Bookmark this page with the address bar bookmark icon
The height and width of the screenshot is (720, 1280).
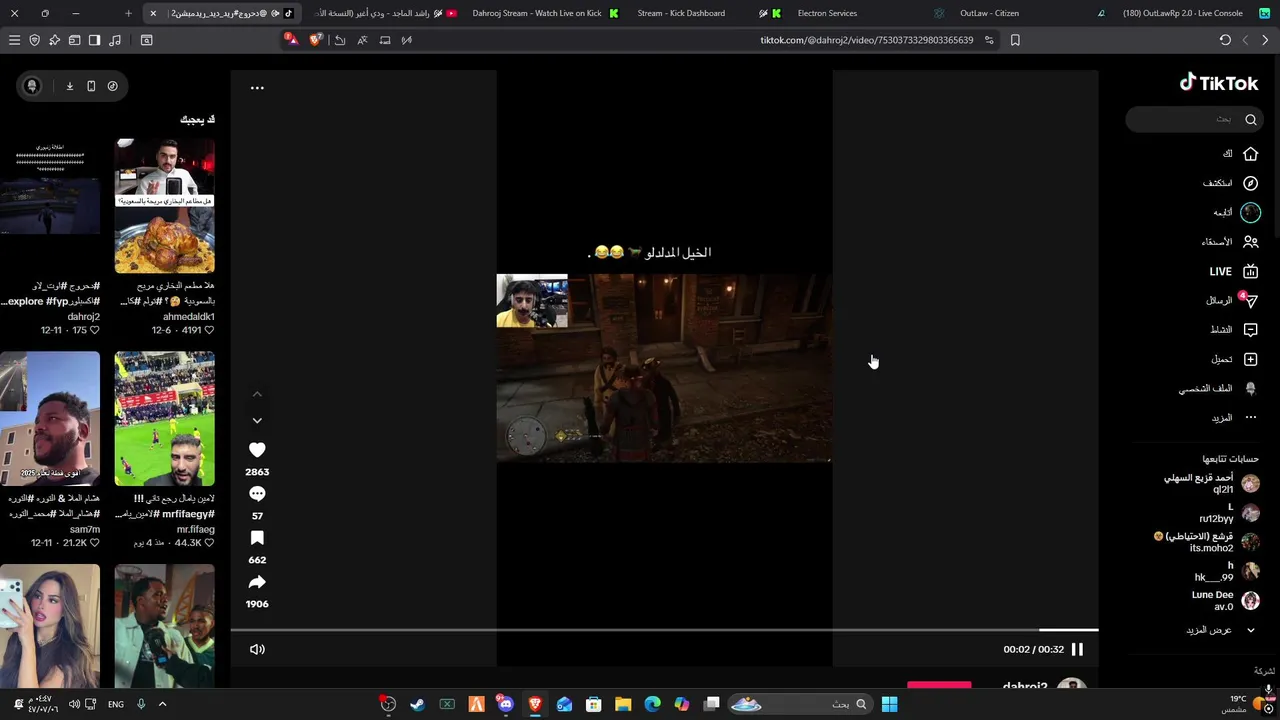click(x=1015, y=40)
